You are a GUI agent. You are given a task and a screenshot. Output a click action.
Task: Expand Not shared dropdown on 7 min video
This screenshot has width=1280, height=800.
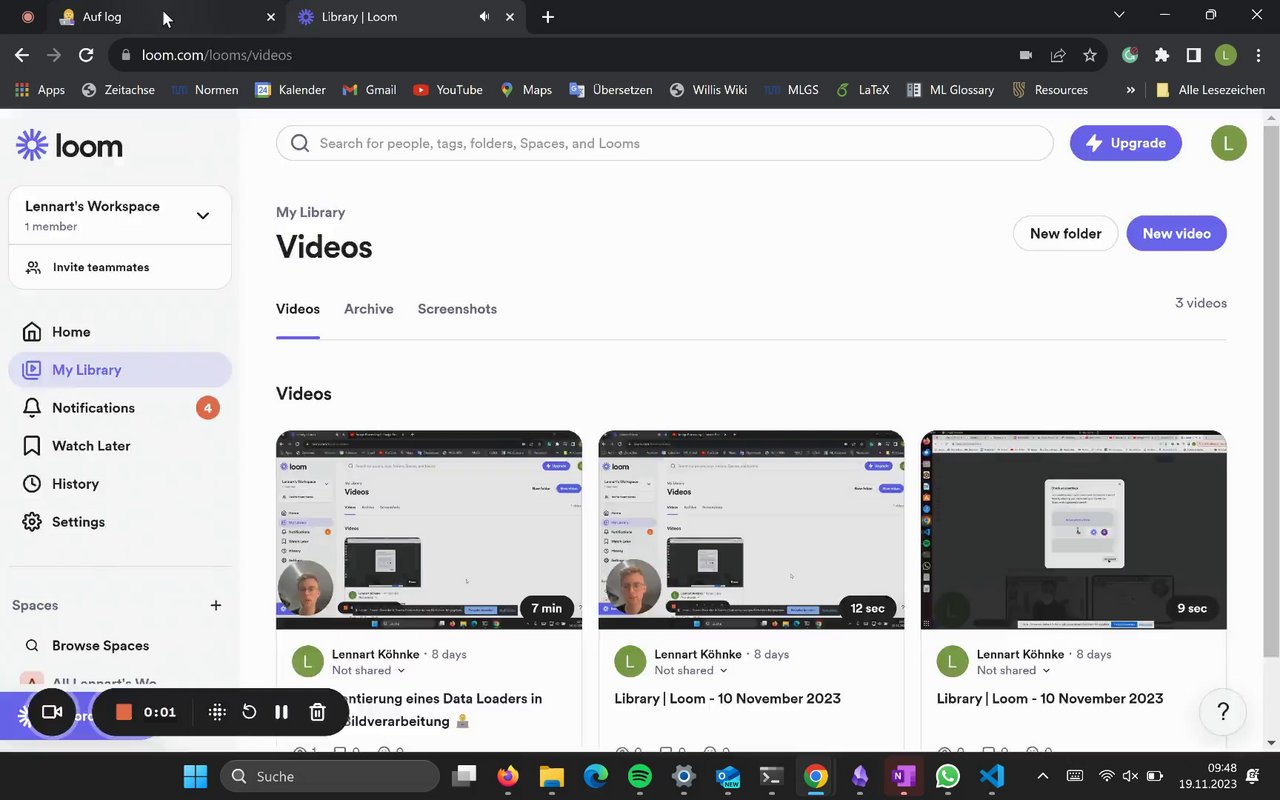369,671
